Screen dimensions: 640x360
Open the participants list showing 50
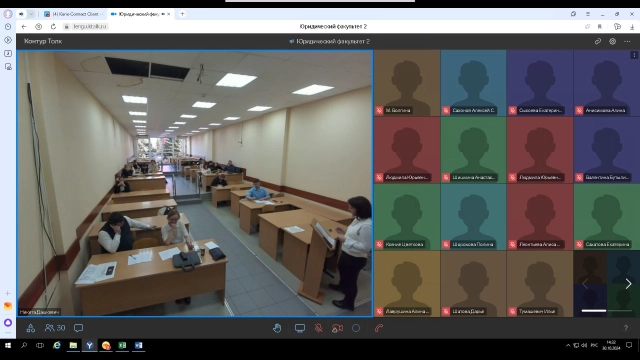tap(55, 328)
